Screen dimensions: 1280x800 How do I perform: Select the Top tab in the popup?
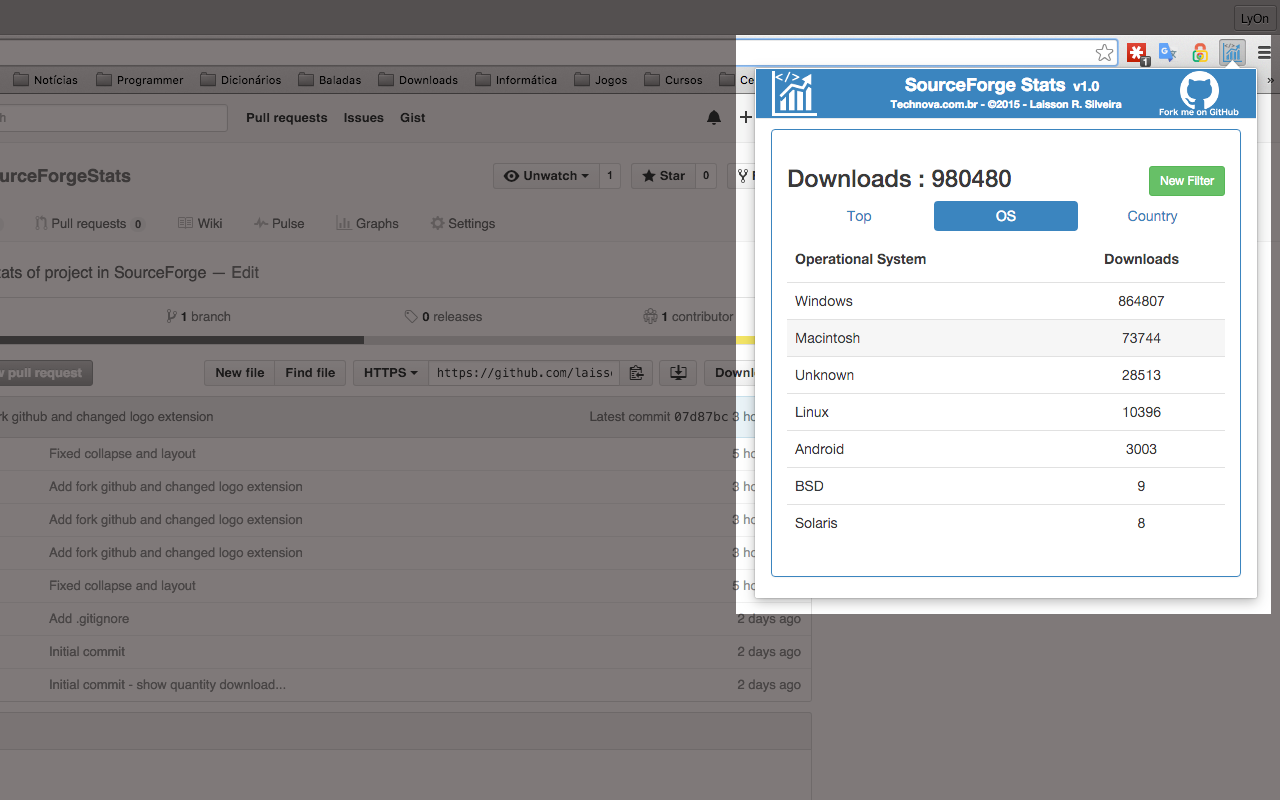[x=859, y=216]
